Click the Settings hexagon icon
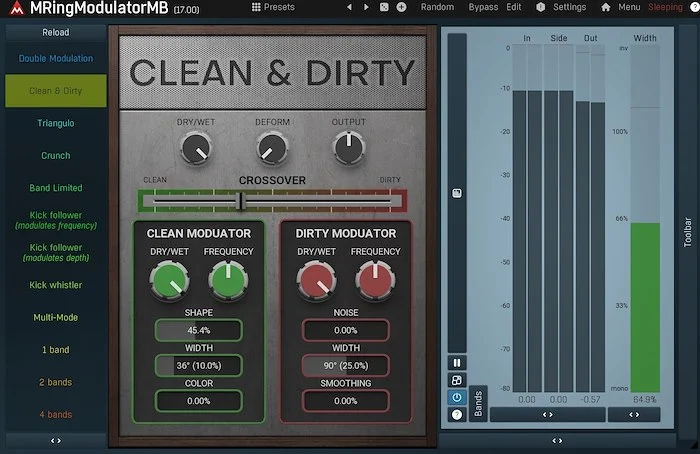Viewport: 700px width, 454px height. 541,7
